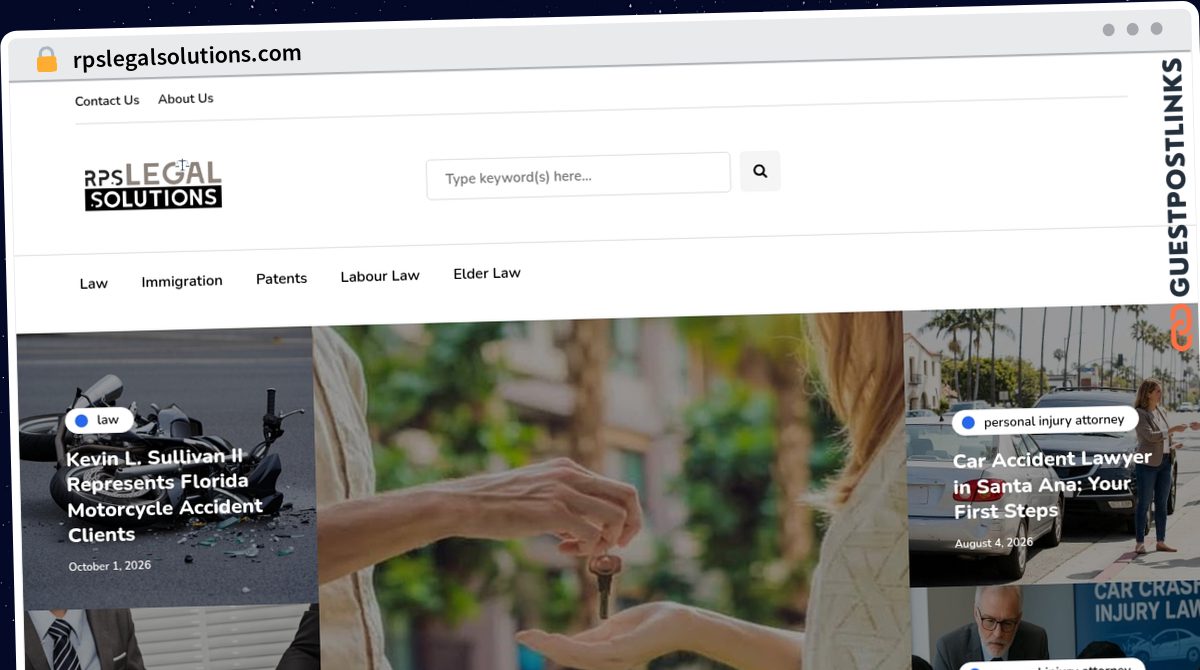This screenshot has height=670, width=1200.
Task: Select the Law menu item
Action: tap(94, 284)
